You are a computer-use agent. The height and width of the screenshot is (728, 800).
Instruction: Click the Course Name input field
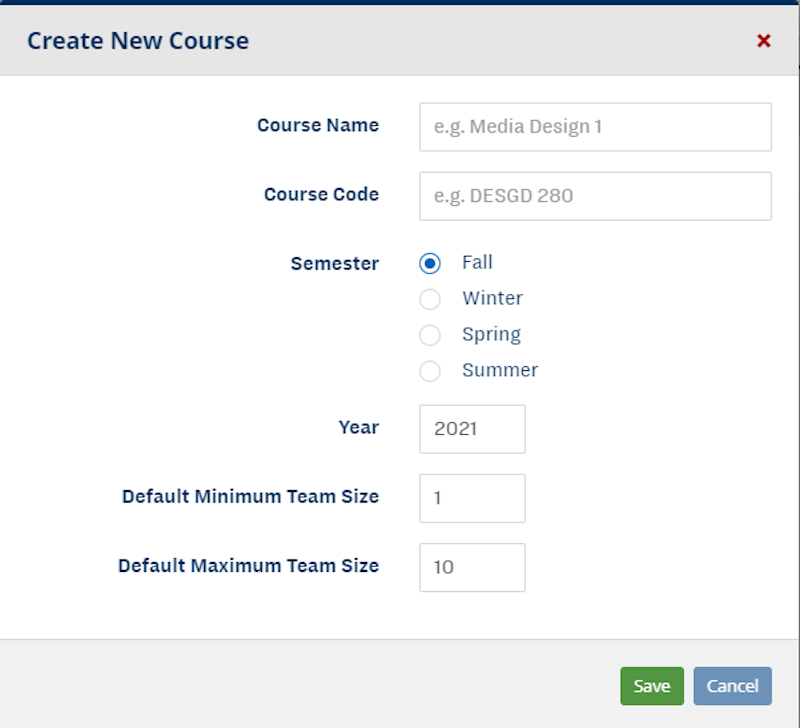(x=595, y=127)
